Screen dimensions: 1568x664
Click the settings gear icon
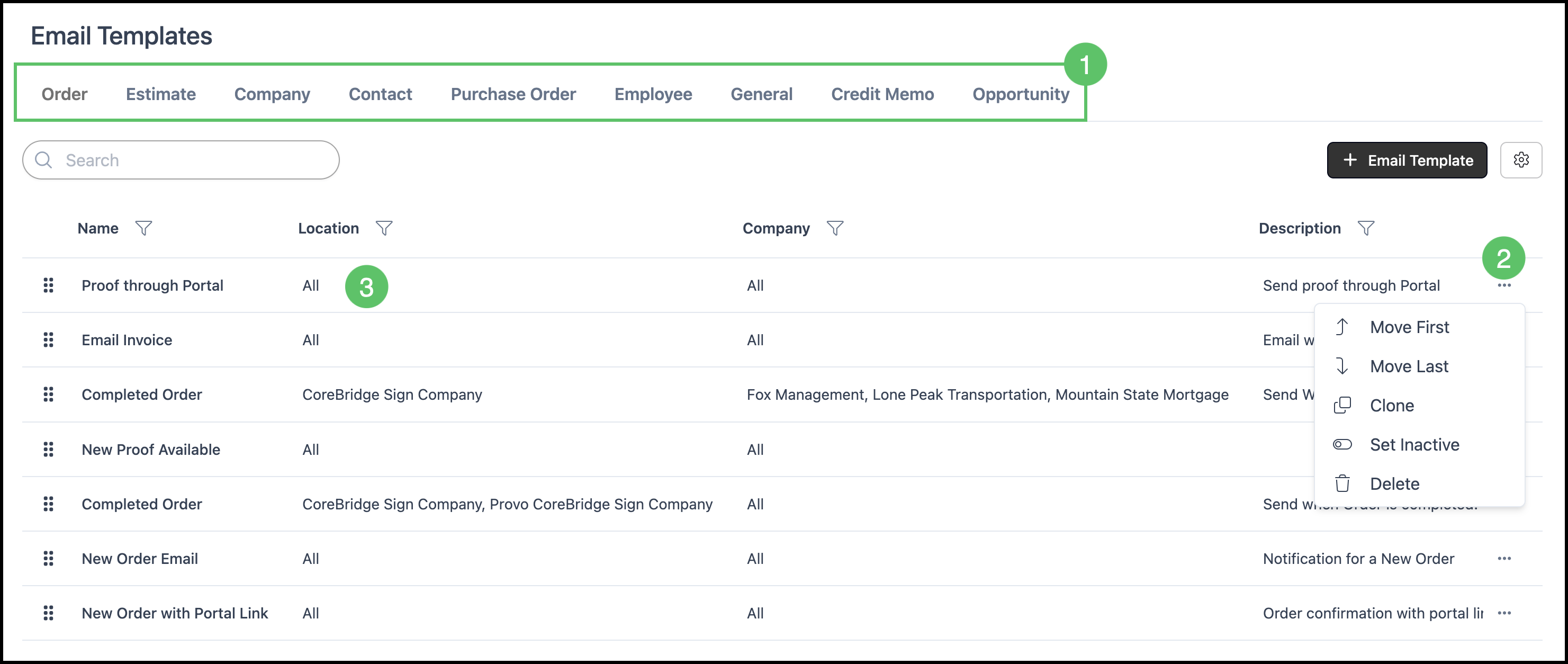point(1520,160)
